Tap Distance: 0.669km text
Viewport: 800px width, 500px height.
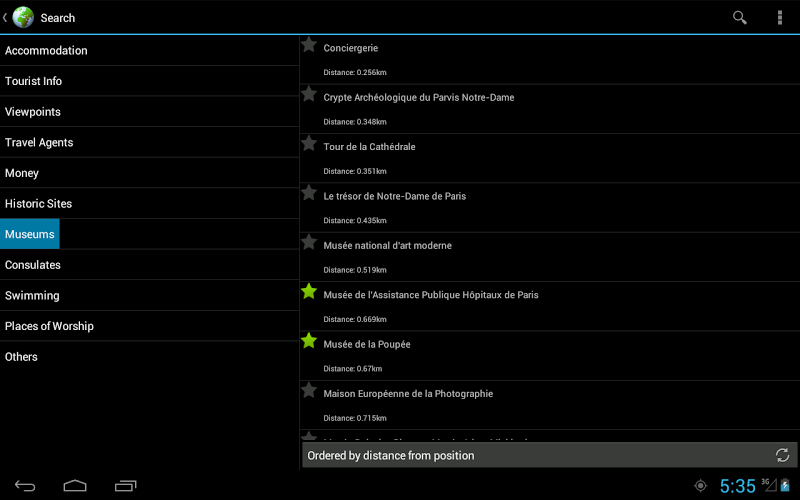click(355, 319)
